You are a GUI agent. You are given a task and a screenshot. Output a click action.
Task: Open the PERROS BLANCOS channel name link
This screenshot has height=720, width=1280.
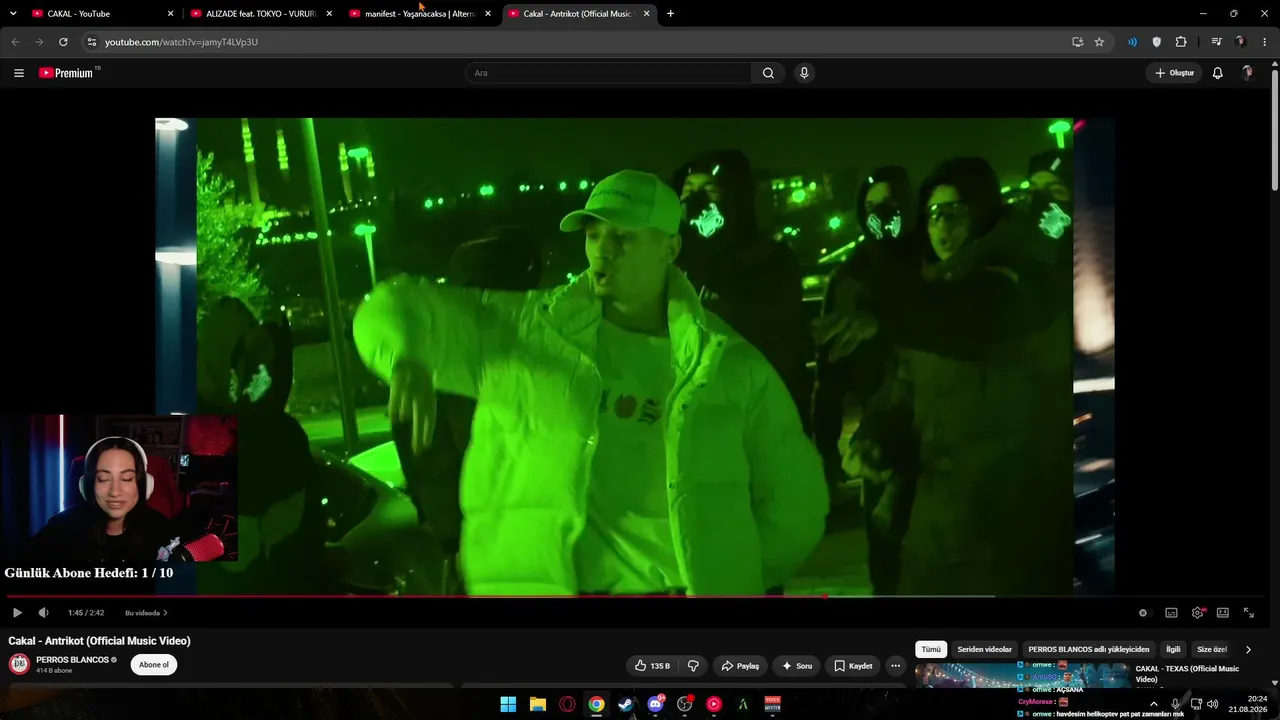(x=72, y=660)
